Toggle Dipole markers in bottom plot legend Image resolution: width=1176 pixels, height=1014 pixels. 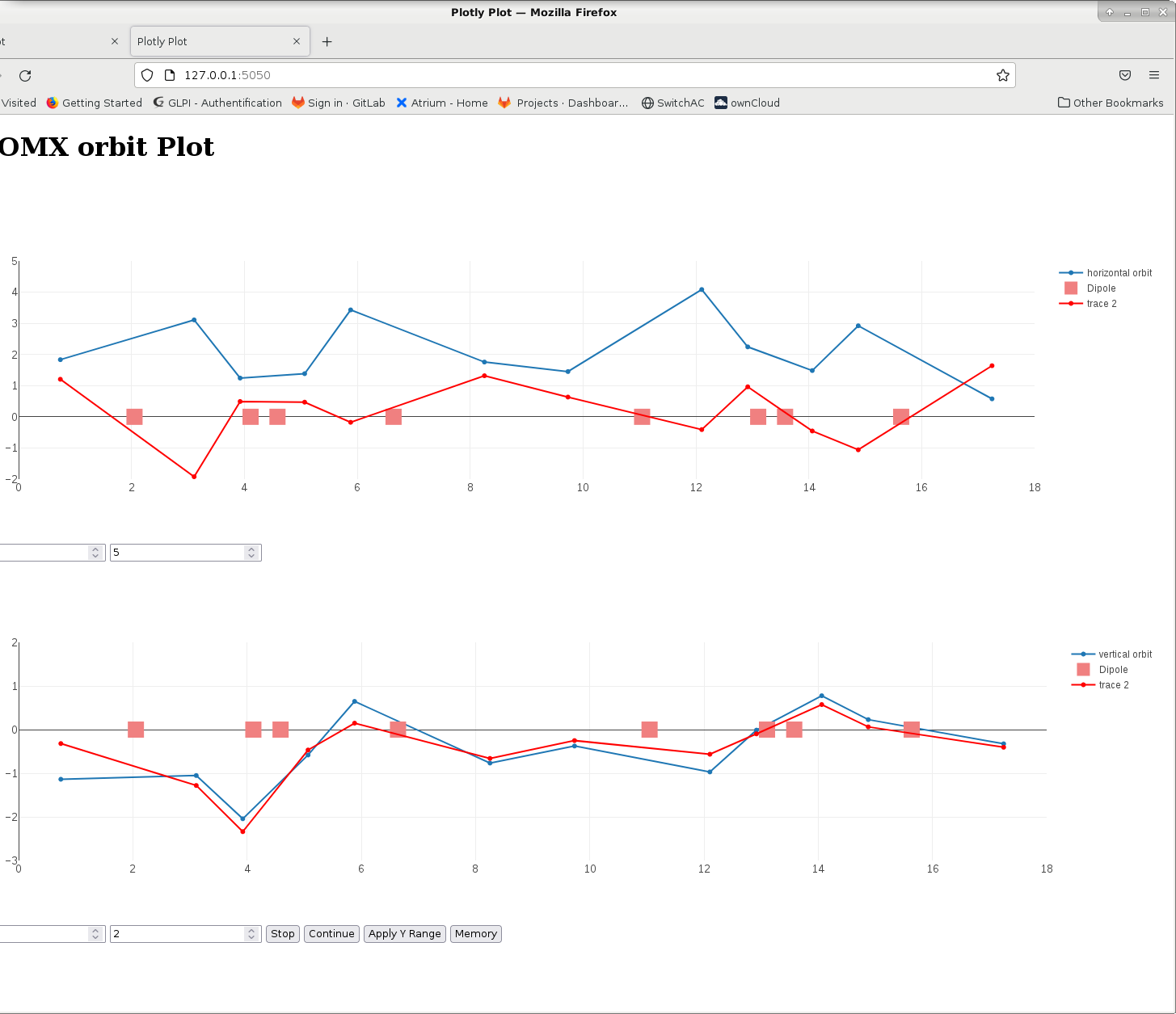click(1112, 670)
